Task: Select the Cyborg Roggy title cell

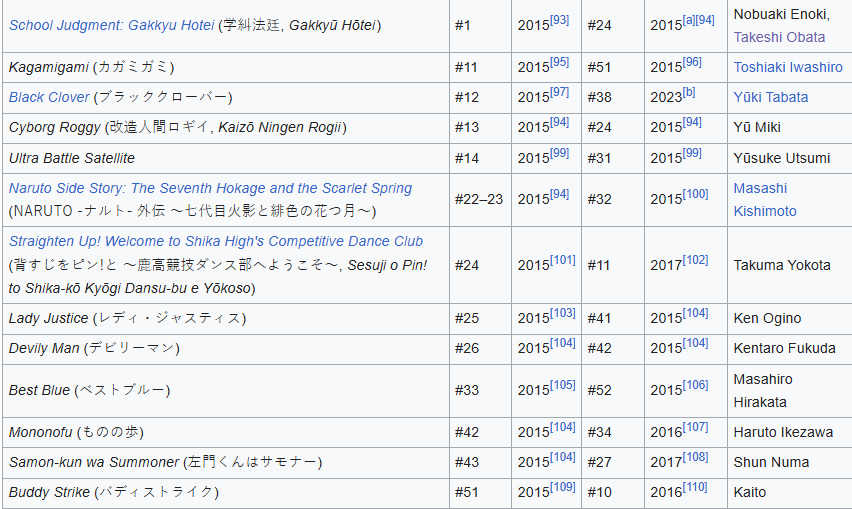Action: (x=226, y=128)
